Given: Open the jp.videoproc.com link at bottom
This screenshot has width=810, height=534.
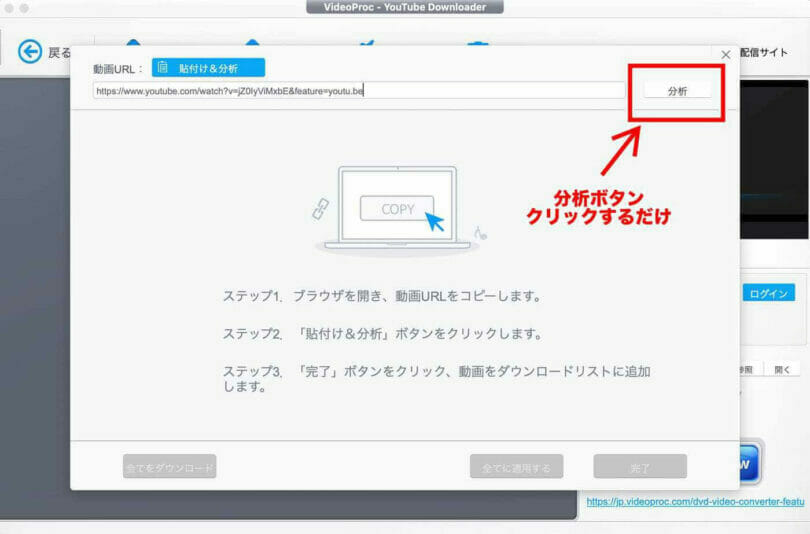Looking at the screenshot, I should [x=695, y=501].
